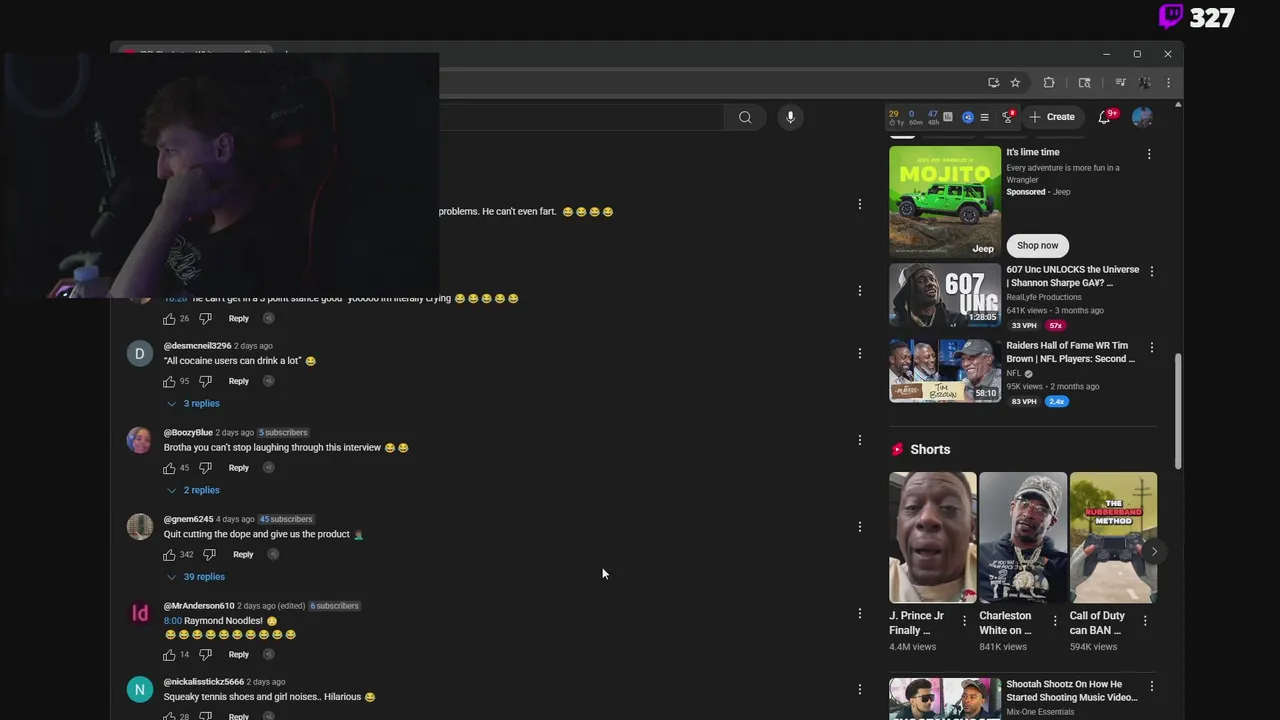The image size is (1280, 720).
Task: Open @BoozyBlue channel link
Action: pyautogui.click(x=188, y=433)
